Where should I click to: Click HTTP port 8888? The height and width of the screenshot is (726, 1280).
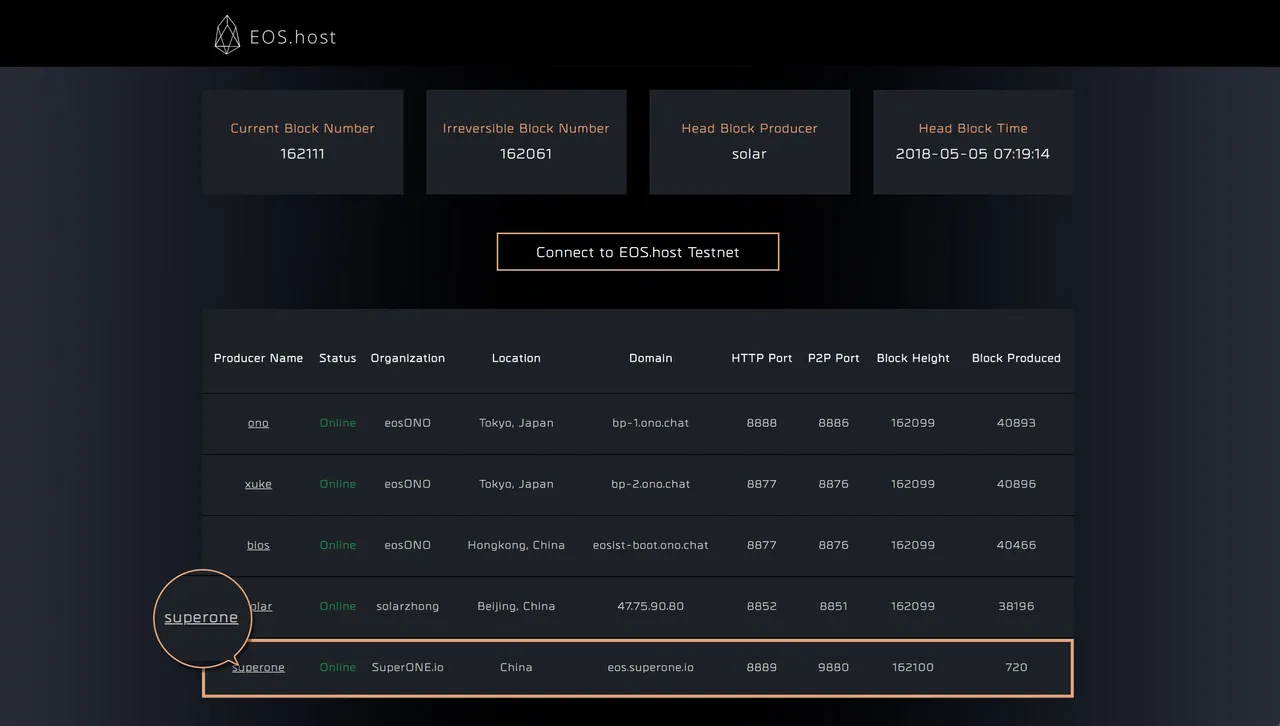(762, 423)
